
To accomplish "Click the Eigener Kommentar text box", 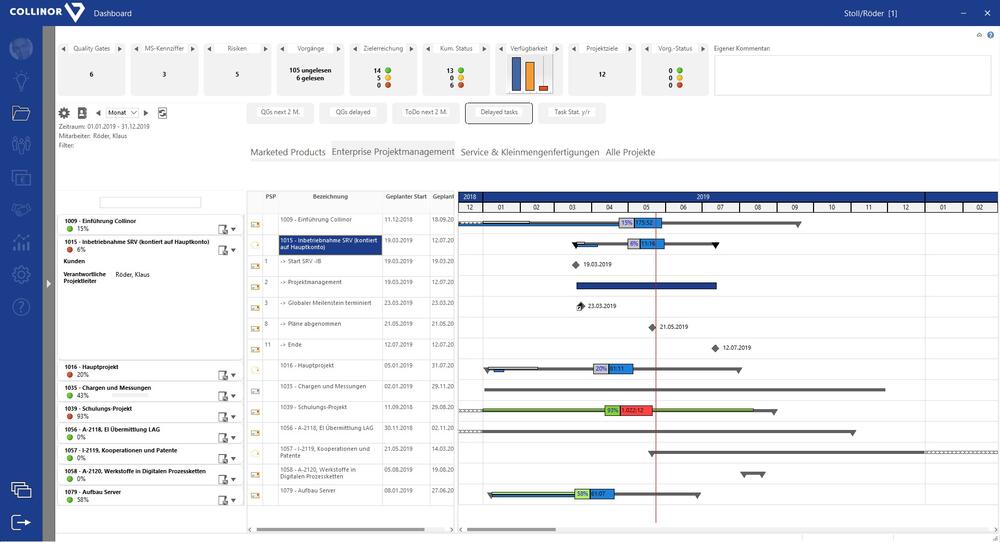I will (x=851, y=74).
